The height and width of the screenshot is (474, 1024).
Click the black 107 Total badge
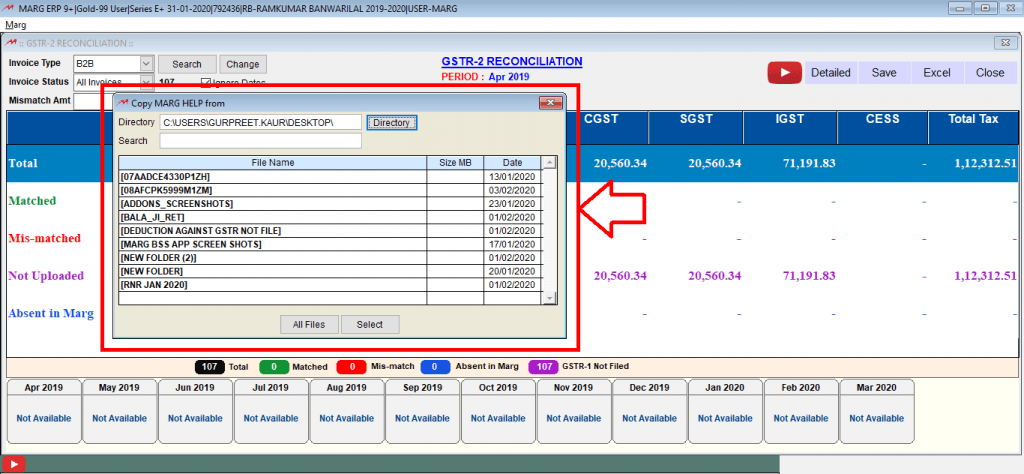210,367
